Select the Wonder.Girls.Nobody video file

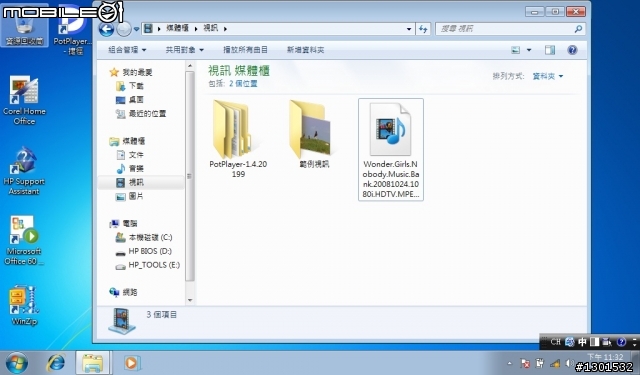391,149
